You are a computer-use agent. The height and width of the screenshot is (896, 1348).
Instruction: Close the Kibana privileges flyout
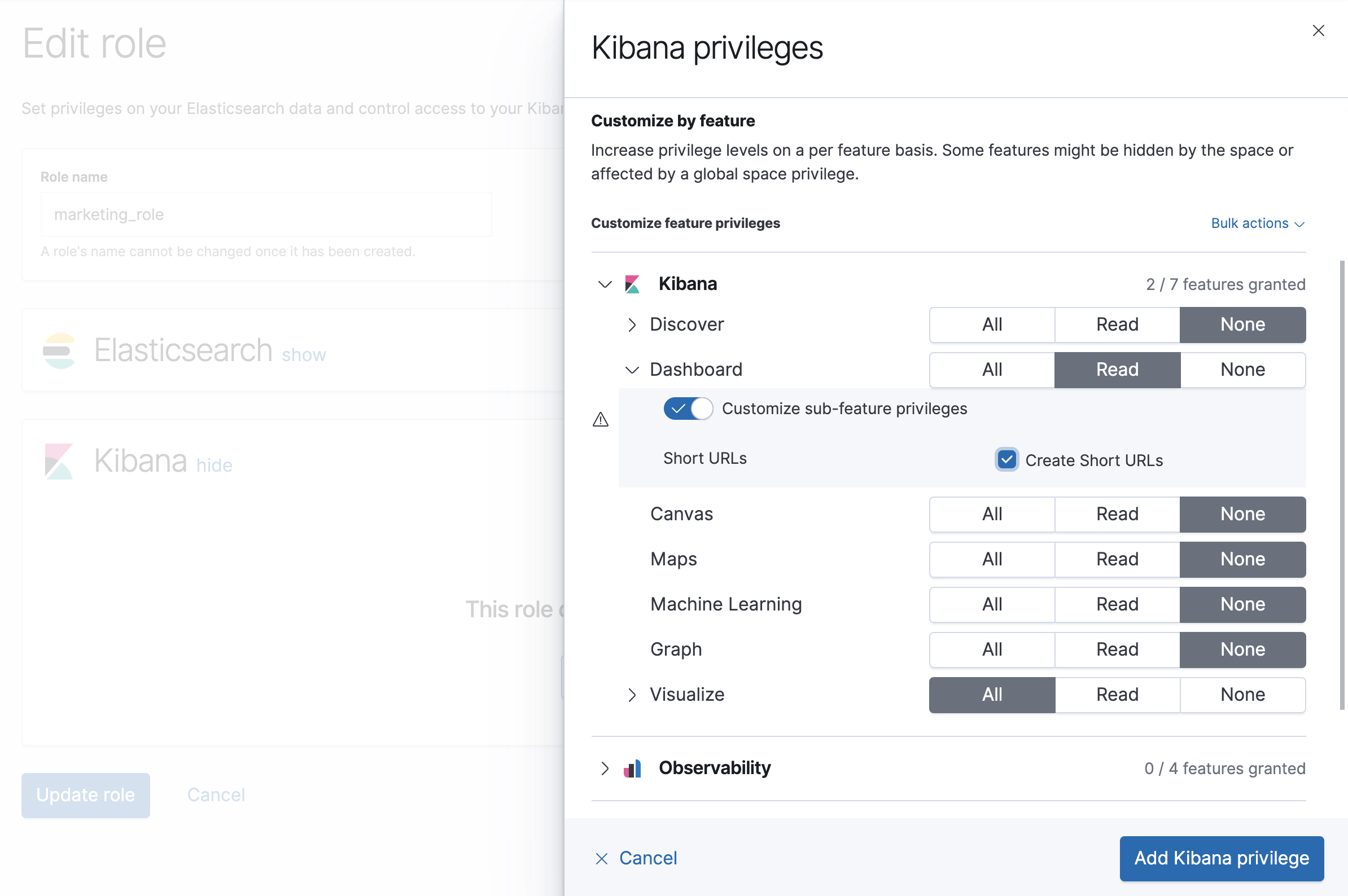tap(1319, 31)
